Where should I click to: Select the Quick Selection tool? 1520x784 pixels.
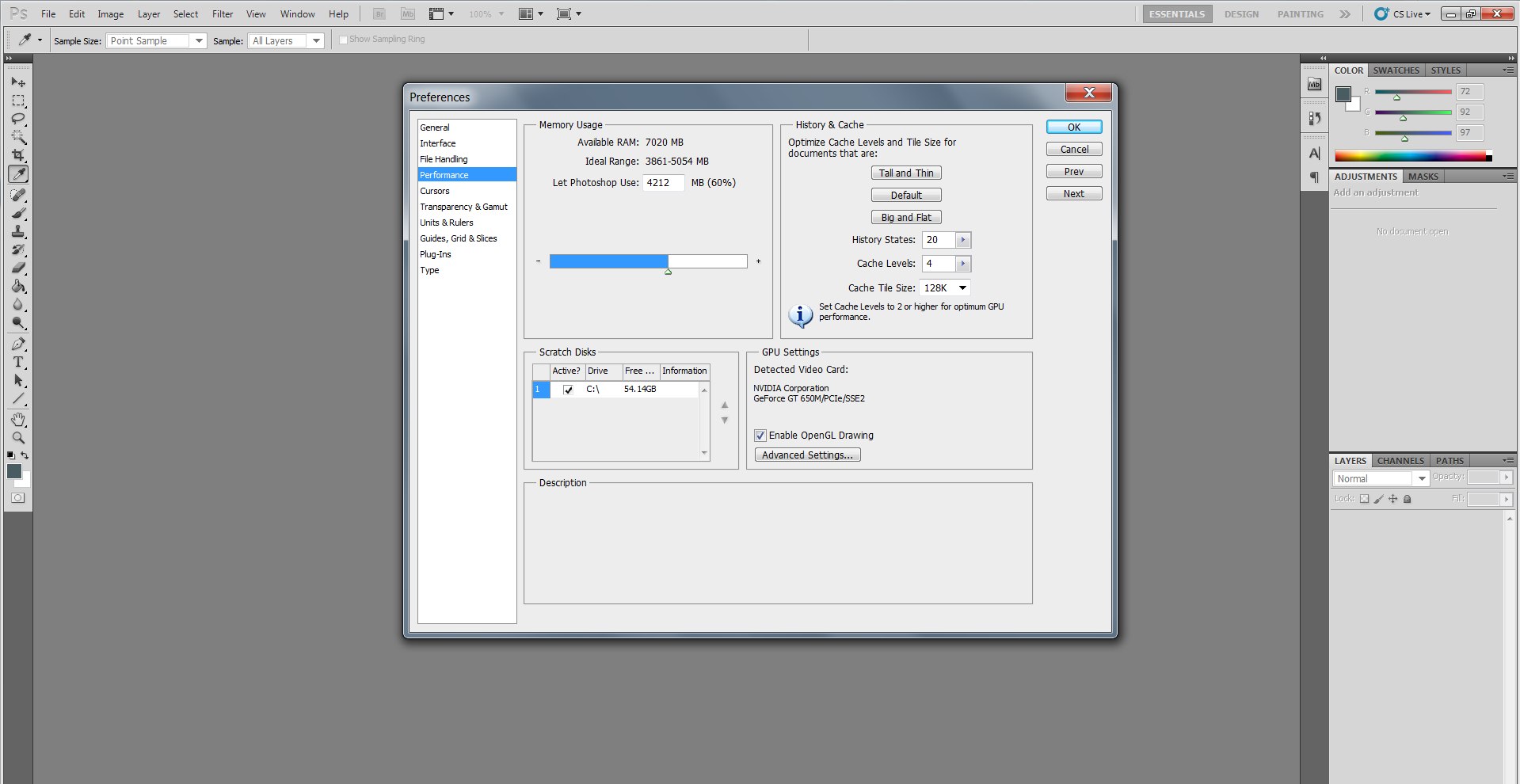coord(18,137)
